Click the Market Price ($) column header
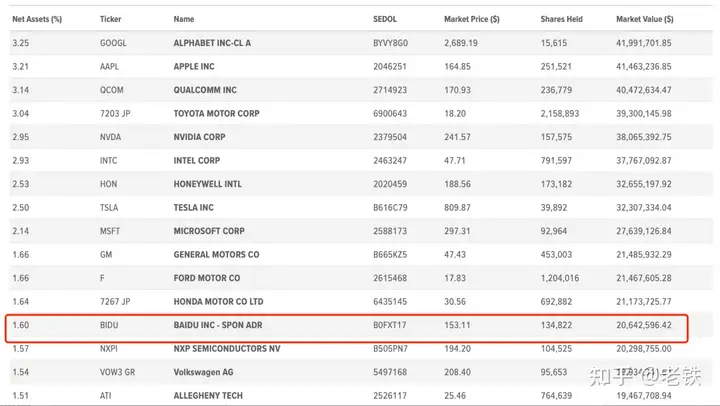The width and height of the screenshot is (720, 406). click(x=472, y=19)
